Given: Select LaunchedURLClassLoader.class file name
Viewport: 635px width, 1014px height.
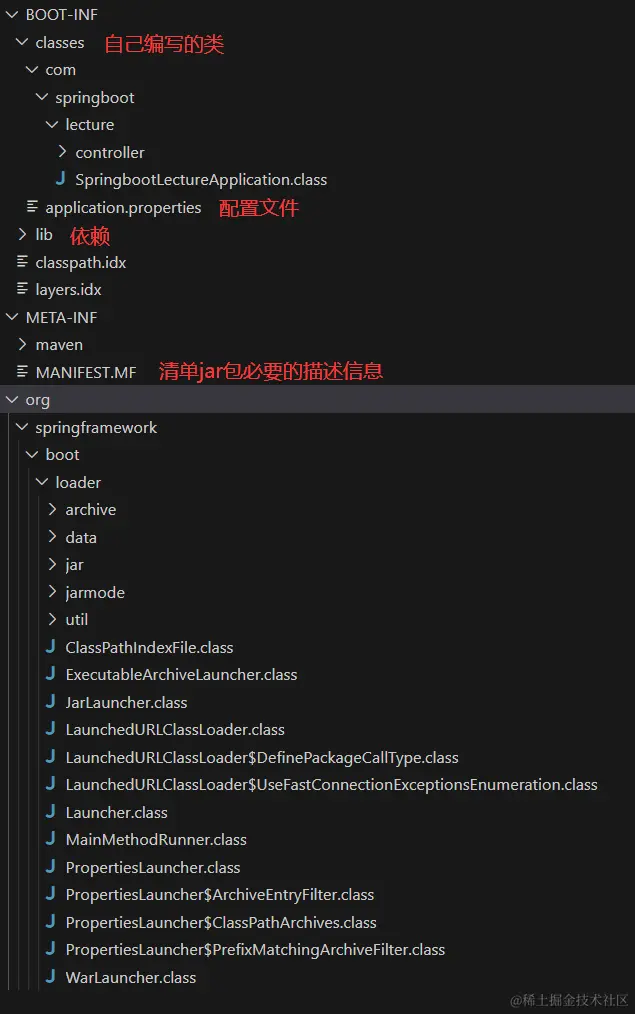Looking at the screenshot, I should [175, 729].
